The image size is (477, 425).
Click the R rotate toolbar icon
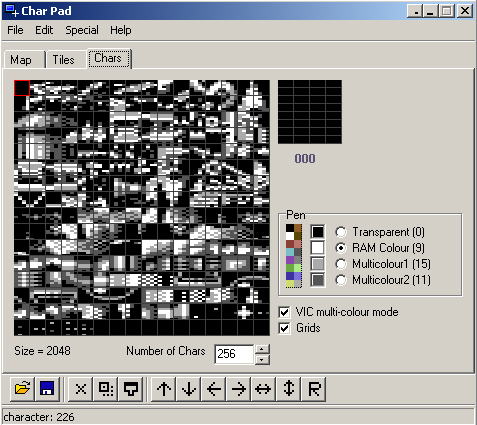313,389
